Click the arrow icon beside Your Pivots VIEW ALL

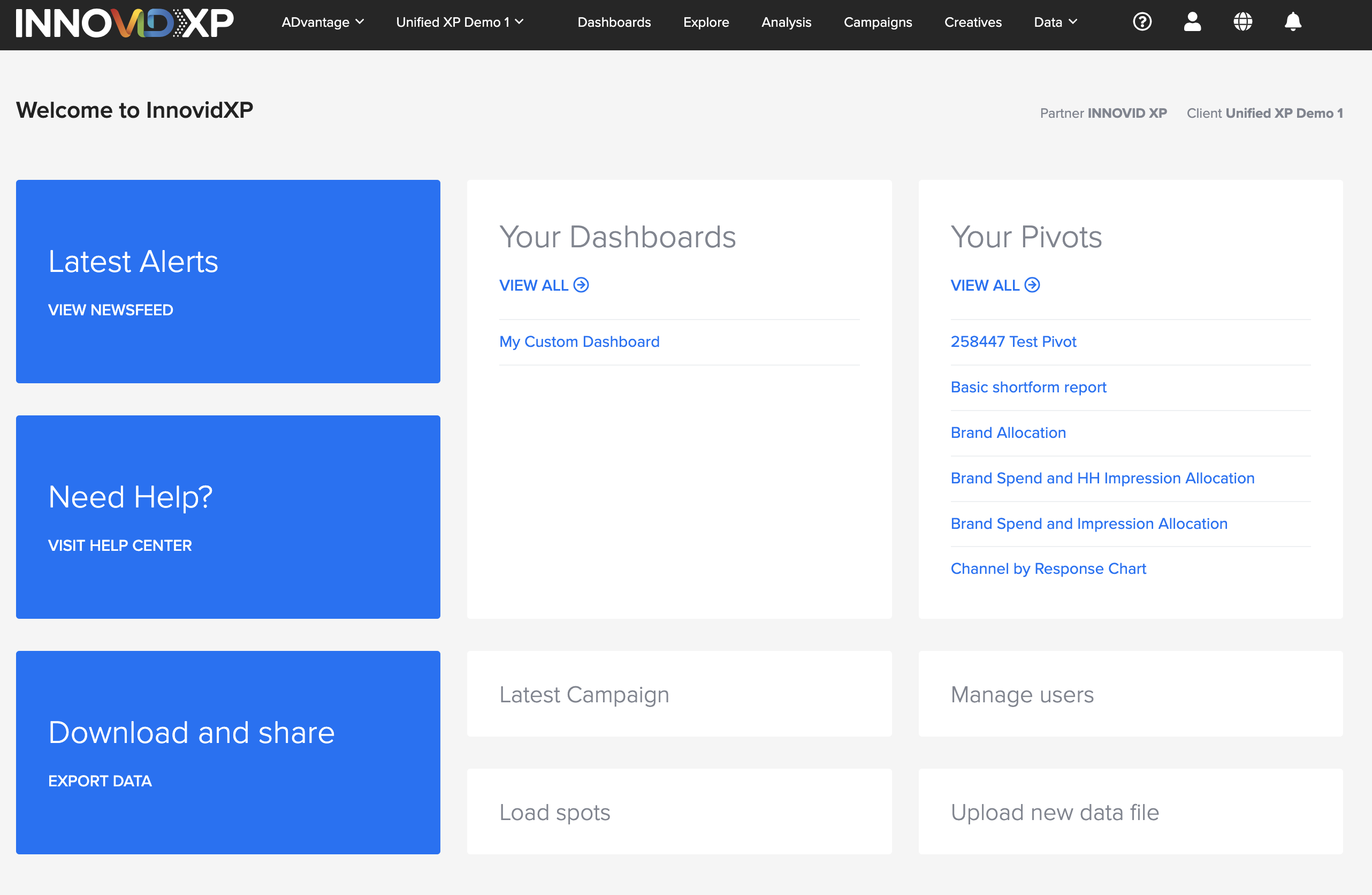point(1031,285)
